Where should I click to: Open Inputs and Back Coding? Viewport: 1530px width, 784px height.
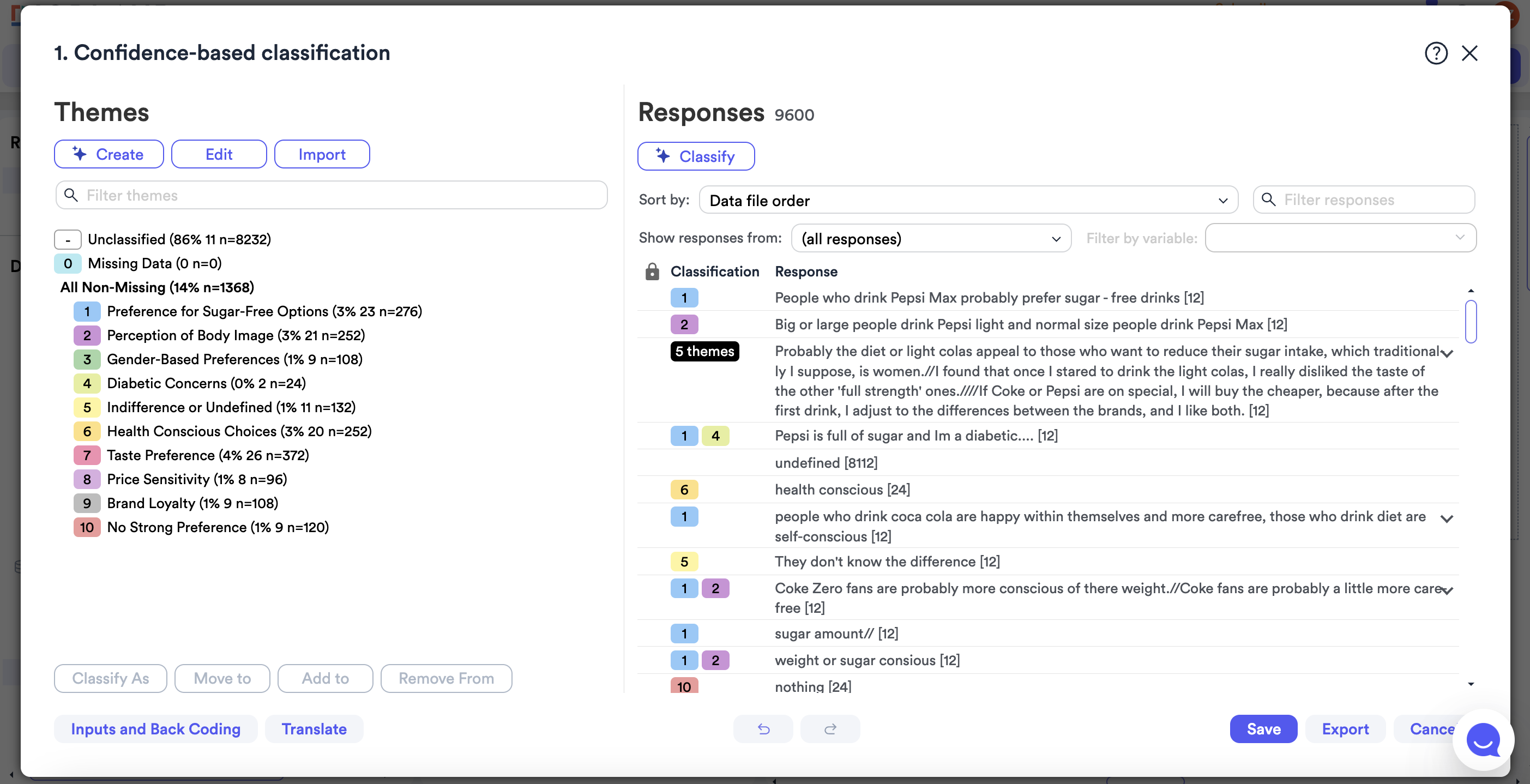[x=155, y=729]
